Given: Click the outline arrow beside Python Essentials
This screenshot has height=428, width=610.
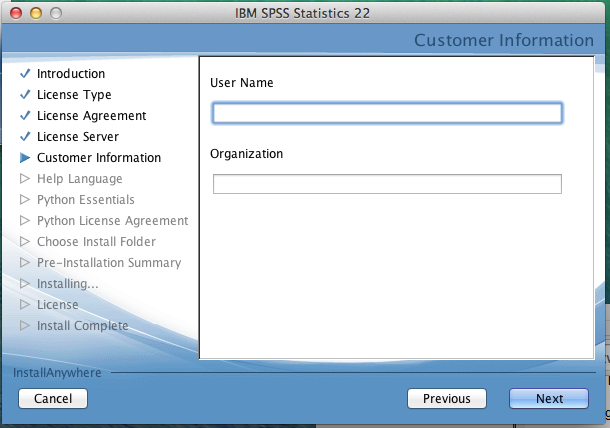Looking at the screenshot, I should pyautogui.click(x=25, y=200).
